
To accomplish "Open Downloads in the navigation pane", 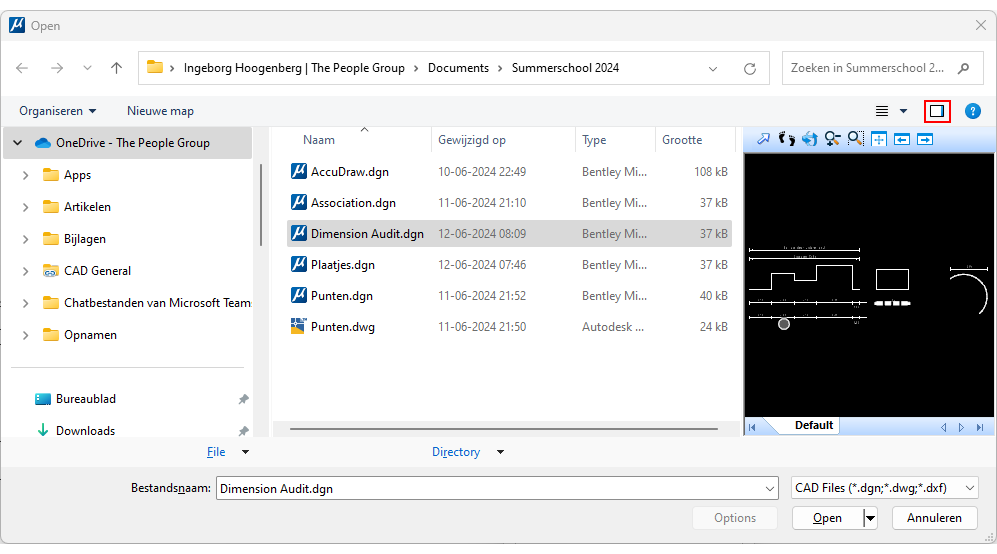I will [x=85, y=431].
